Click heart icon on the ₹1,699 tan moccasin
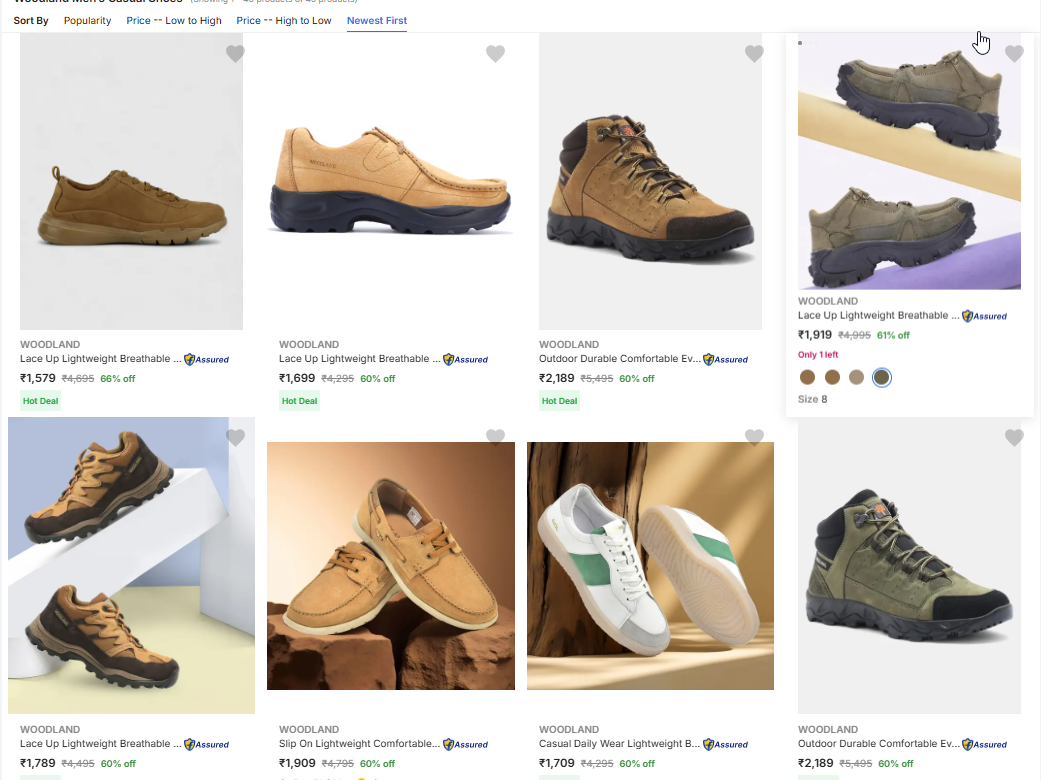This screenshot has height=780, width=1041. tap(495, 54)
